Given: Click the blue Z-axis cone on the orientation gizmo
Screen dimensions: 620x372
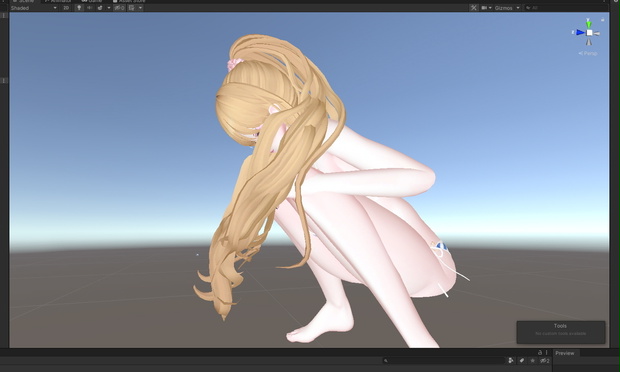Looking at the screenshot, I should point(580,32).
